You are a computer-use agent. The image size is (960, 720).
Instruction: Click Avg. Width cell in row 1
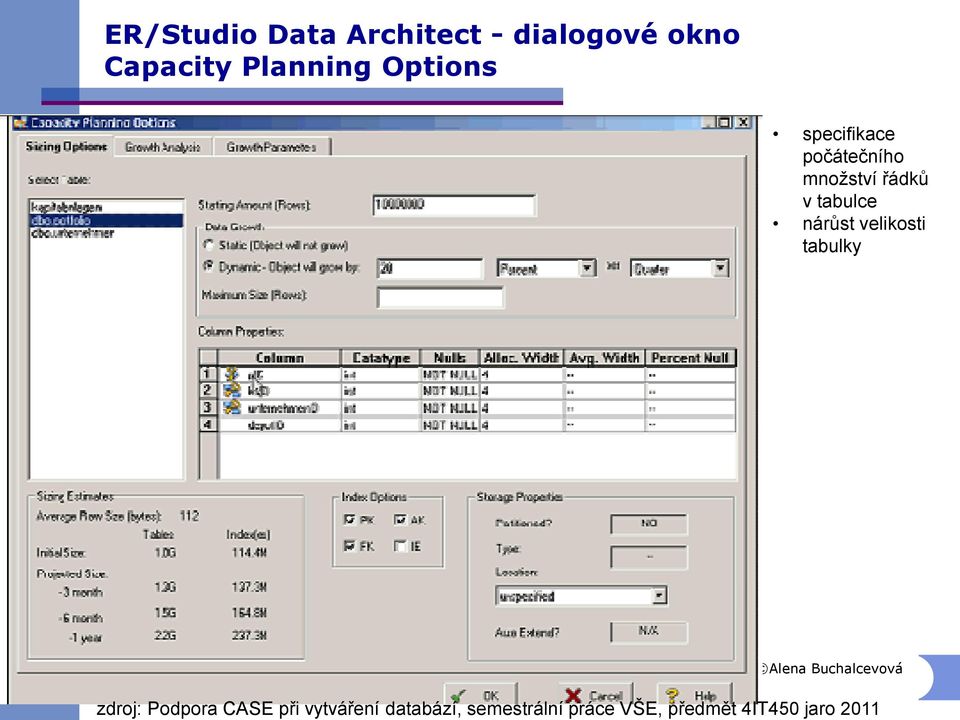point(604,374)
